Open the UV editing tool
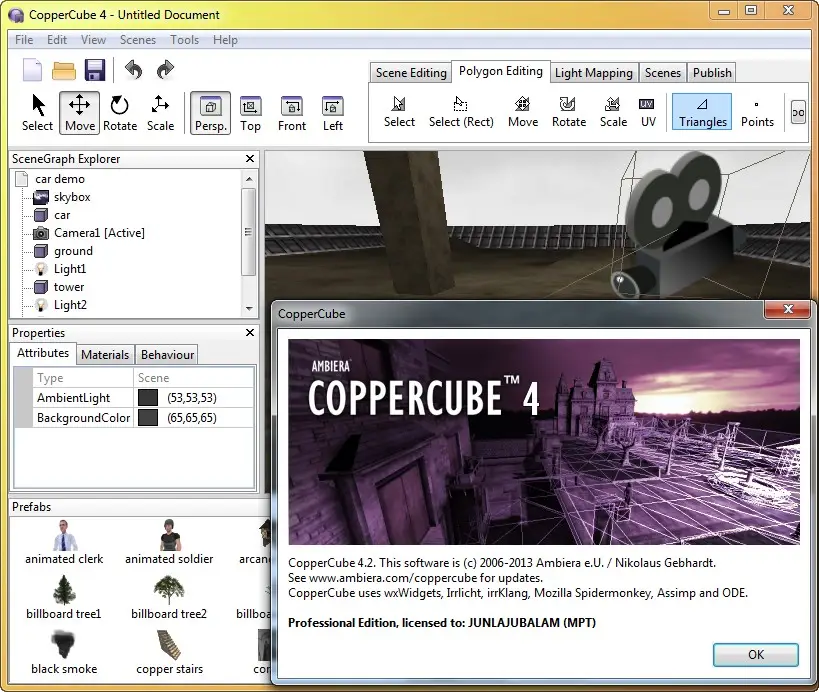819x692 pixels. click(648, 112)
